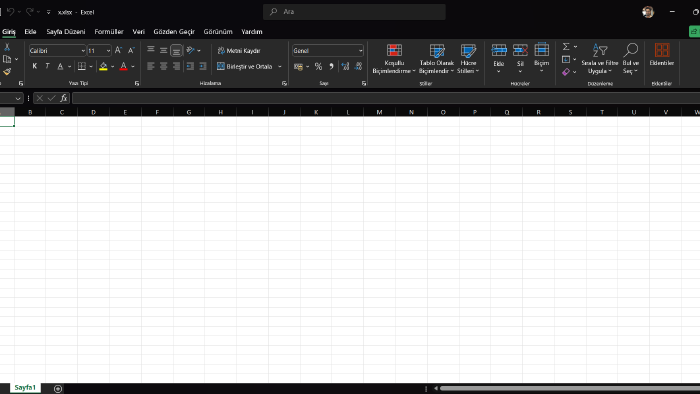This screenshot has width=700, height=394.
Task: Expand the Name Box dropdown
Action: pyautogui.click(x=18, y=98)
